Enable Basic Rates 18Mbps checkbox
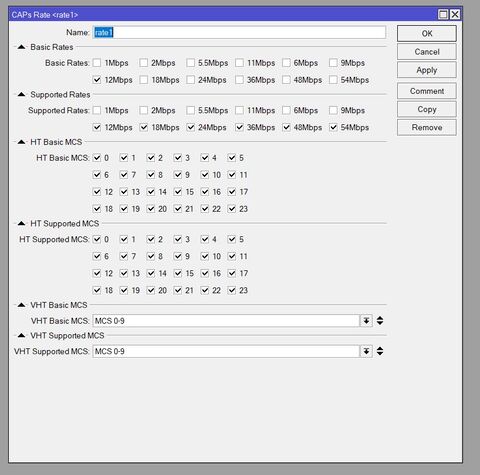This screenshot has height=475, width=480. tap(144, 80)
